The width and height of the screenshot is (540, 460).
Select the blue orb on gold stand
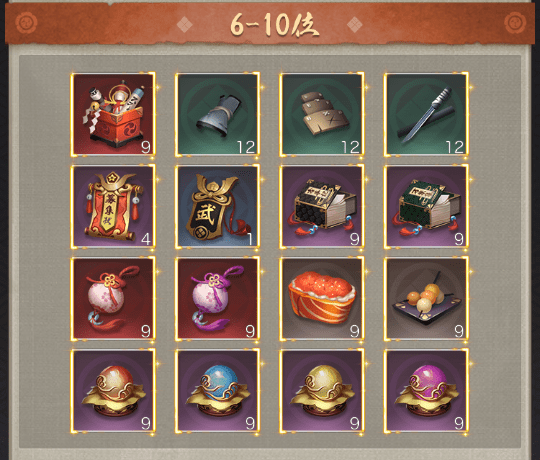pos(217,391)
